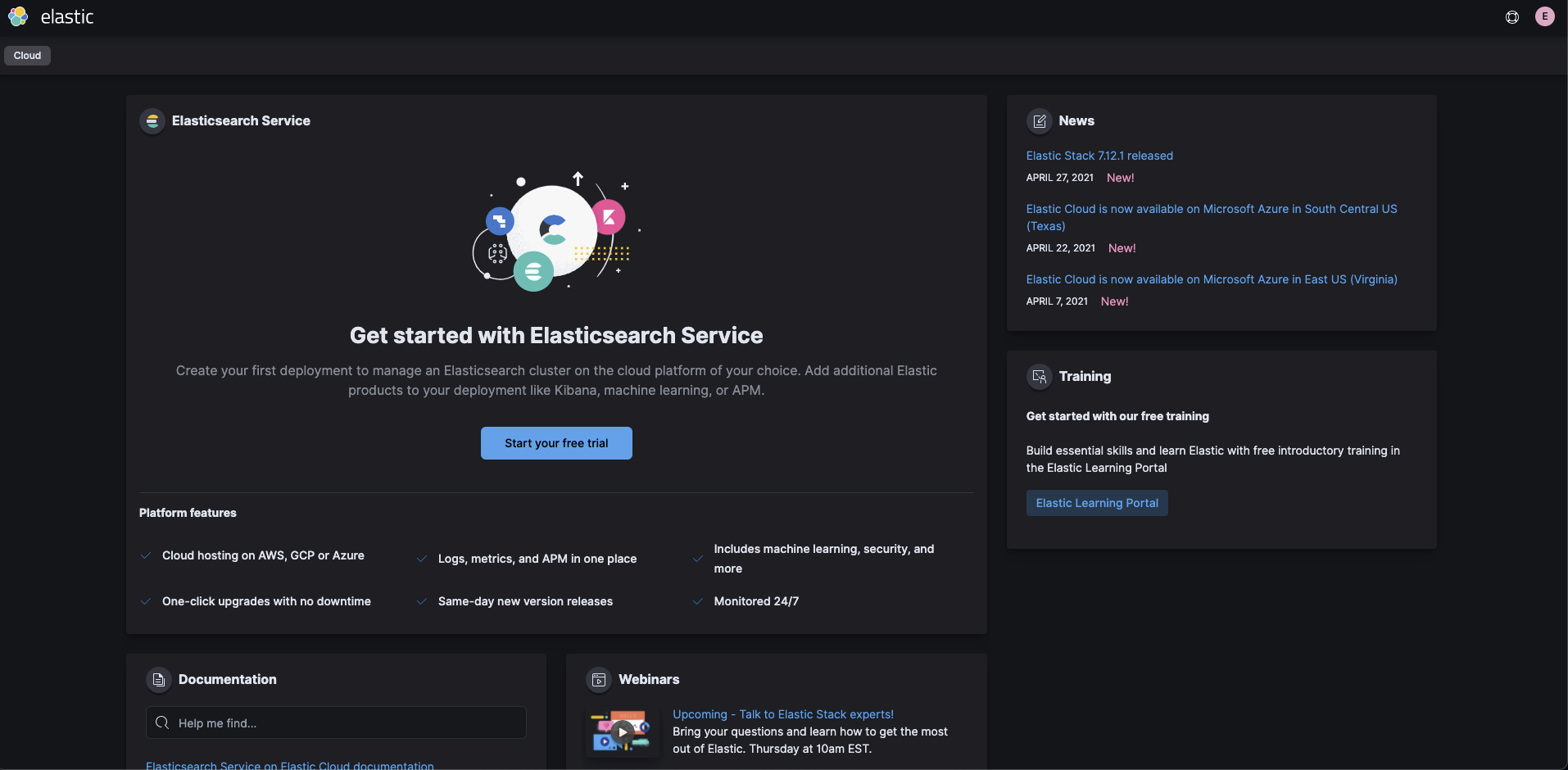Select the Cloud breadcrumb tab
This screenshot has height=770, width=1568.
[x=27, y=56]
